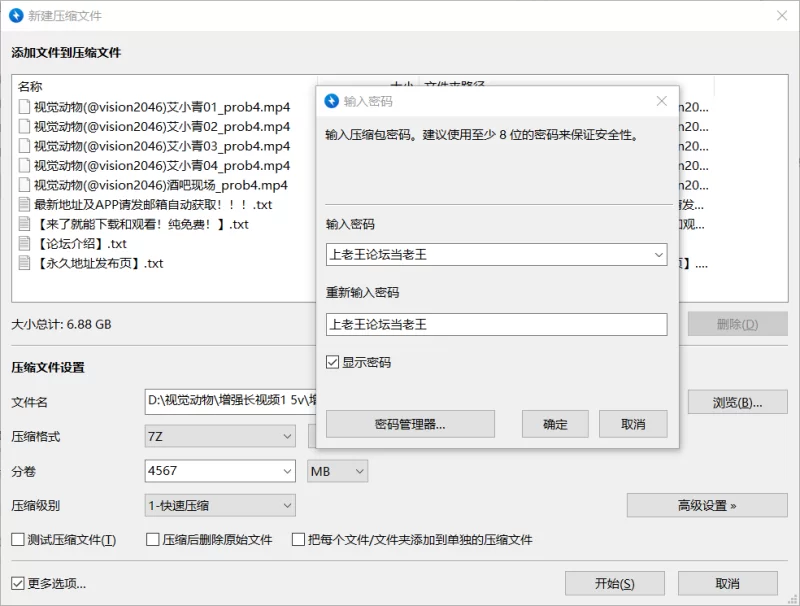
Task: Open the 压缩格式 7Z dropdown
Action: (x=220, y=436)
